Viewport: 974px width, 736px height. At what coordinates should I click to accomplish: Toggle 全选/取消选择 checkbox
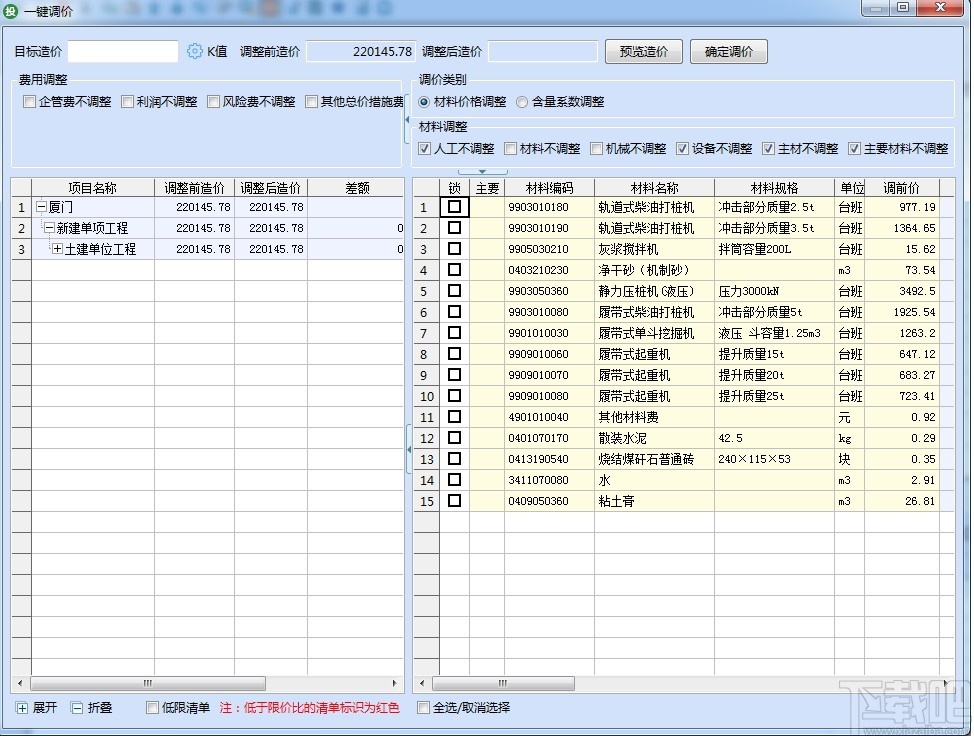[423, 707]
